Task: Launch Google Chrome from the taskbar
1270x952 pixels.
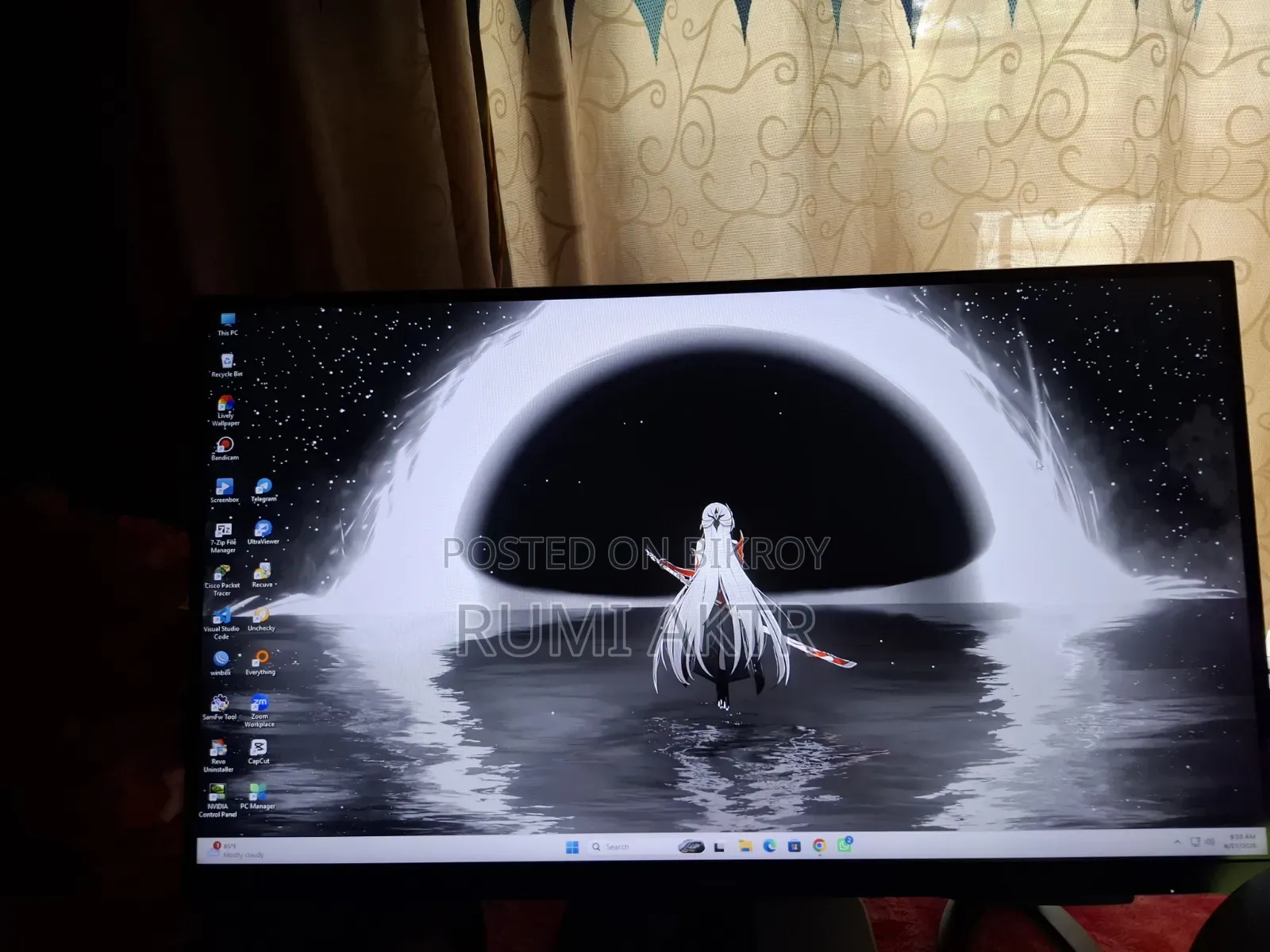Action: coord(819,846)
